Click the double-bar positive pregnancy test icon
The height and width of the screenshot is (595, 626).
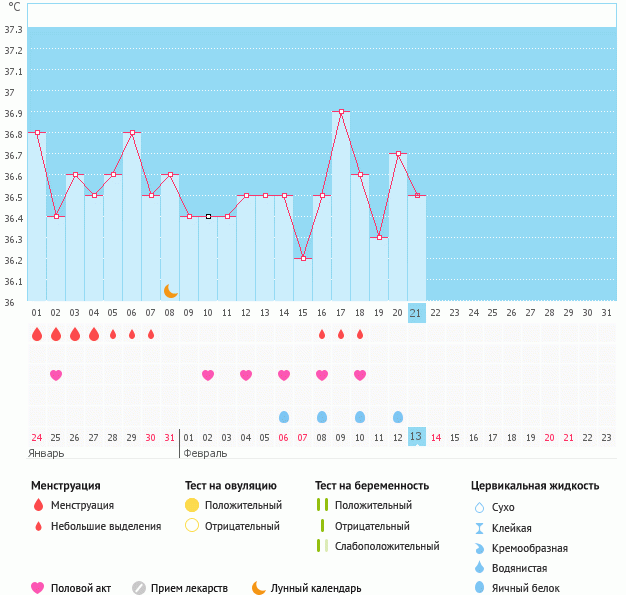click(321, 505)
